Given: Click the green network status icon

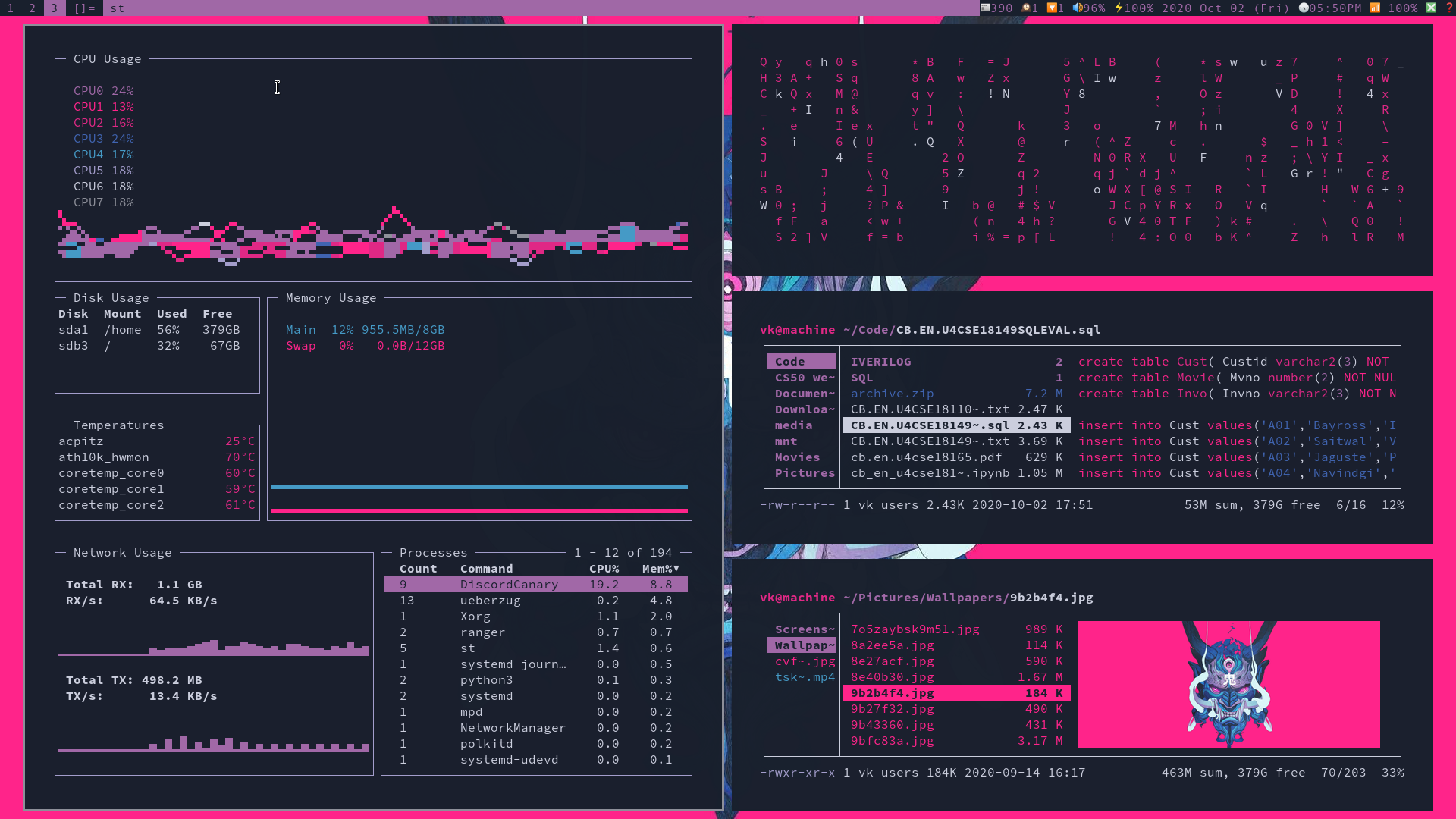Looking at the screenshot, I should pyautogui.click(x=1432, y=10).
